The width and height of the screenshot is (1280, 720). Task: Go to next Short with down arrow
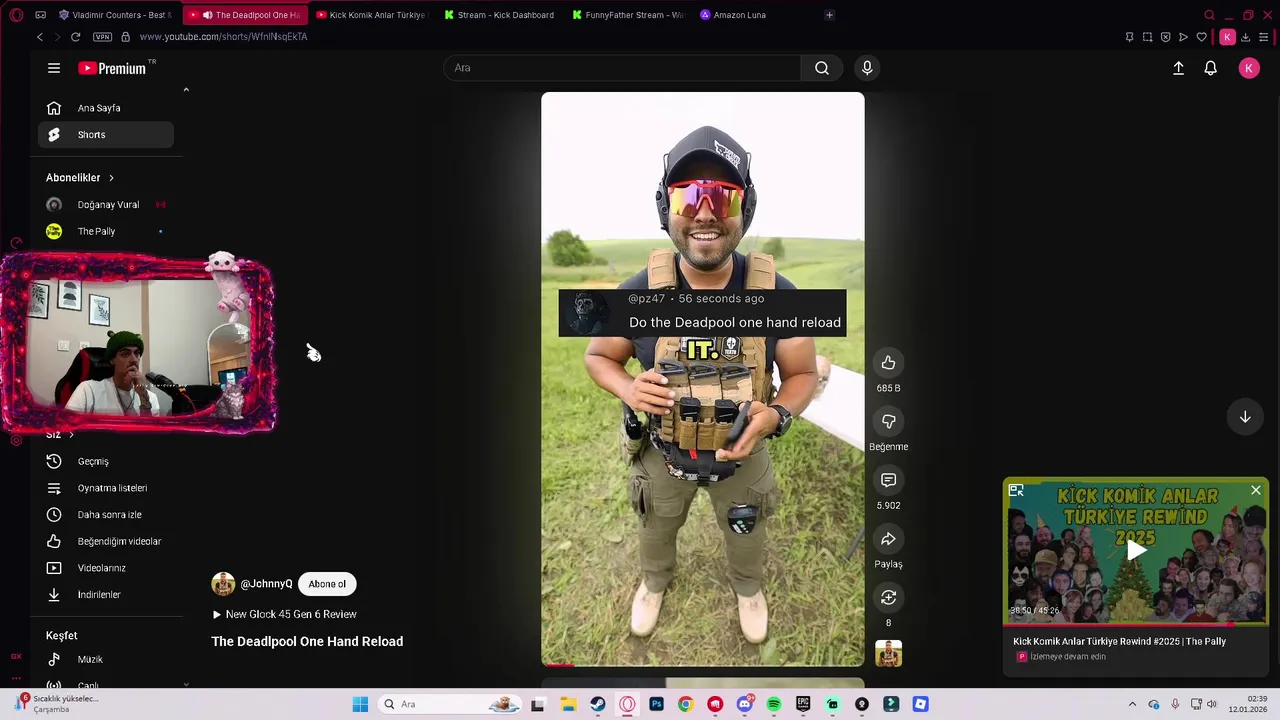coord(1245,417)
